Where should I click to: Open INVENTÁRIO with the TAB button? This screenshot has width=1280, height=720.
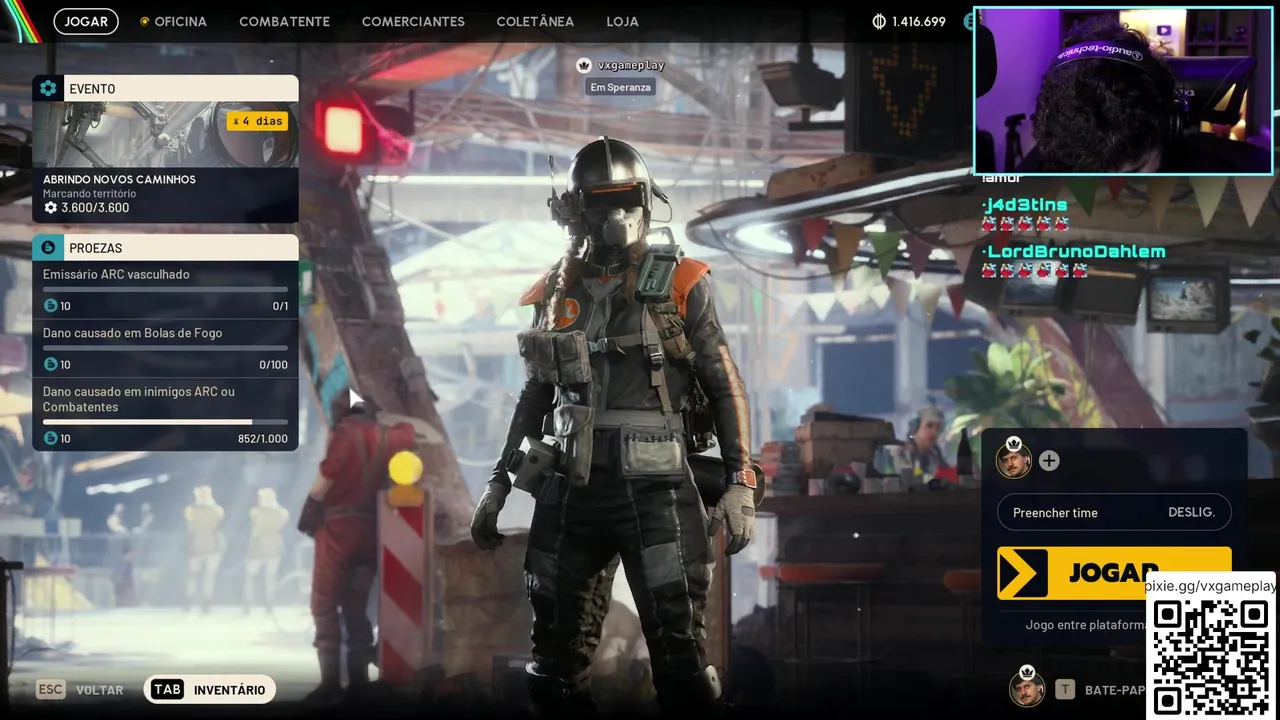pyautogui.click(x=210, y=689)
